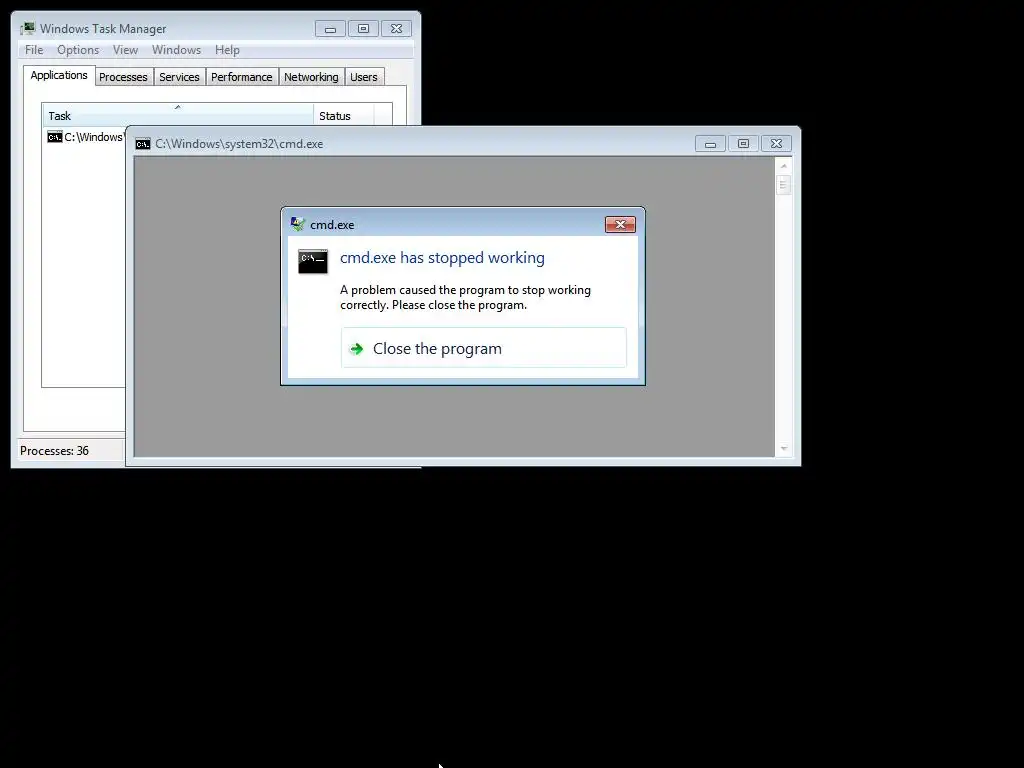Close the Windows Task Manager window

point(396,29)
